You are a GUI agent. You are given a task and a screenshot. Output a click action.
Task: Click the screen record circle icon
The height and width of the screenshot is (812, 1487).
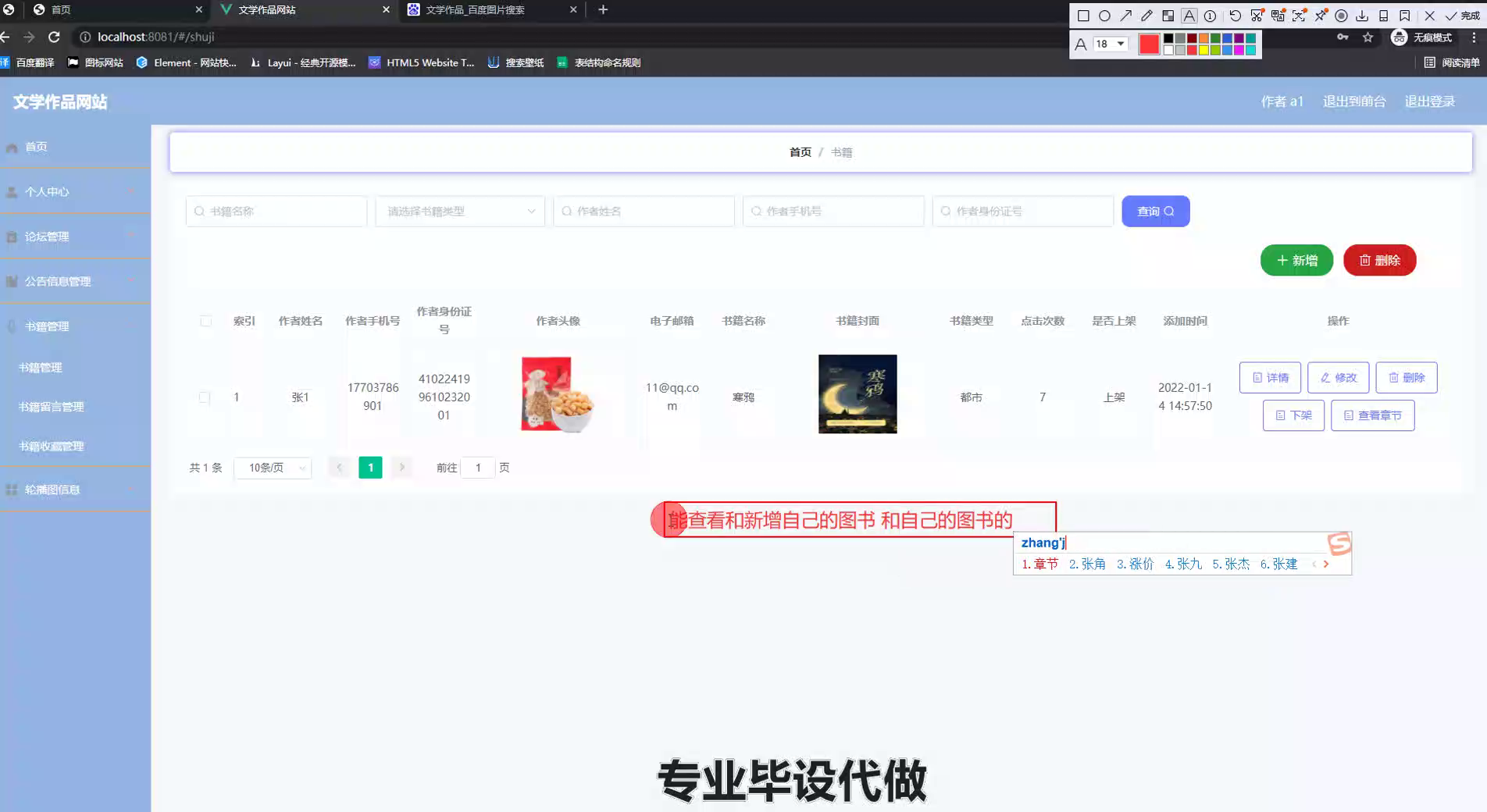pos(1341,16)
